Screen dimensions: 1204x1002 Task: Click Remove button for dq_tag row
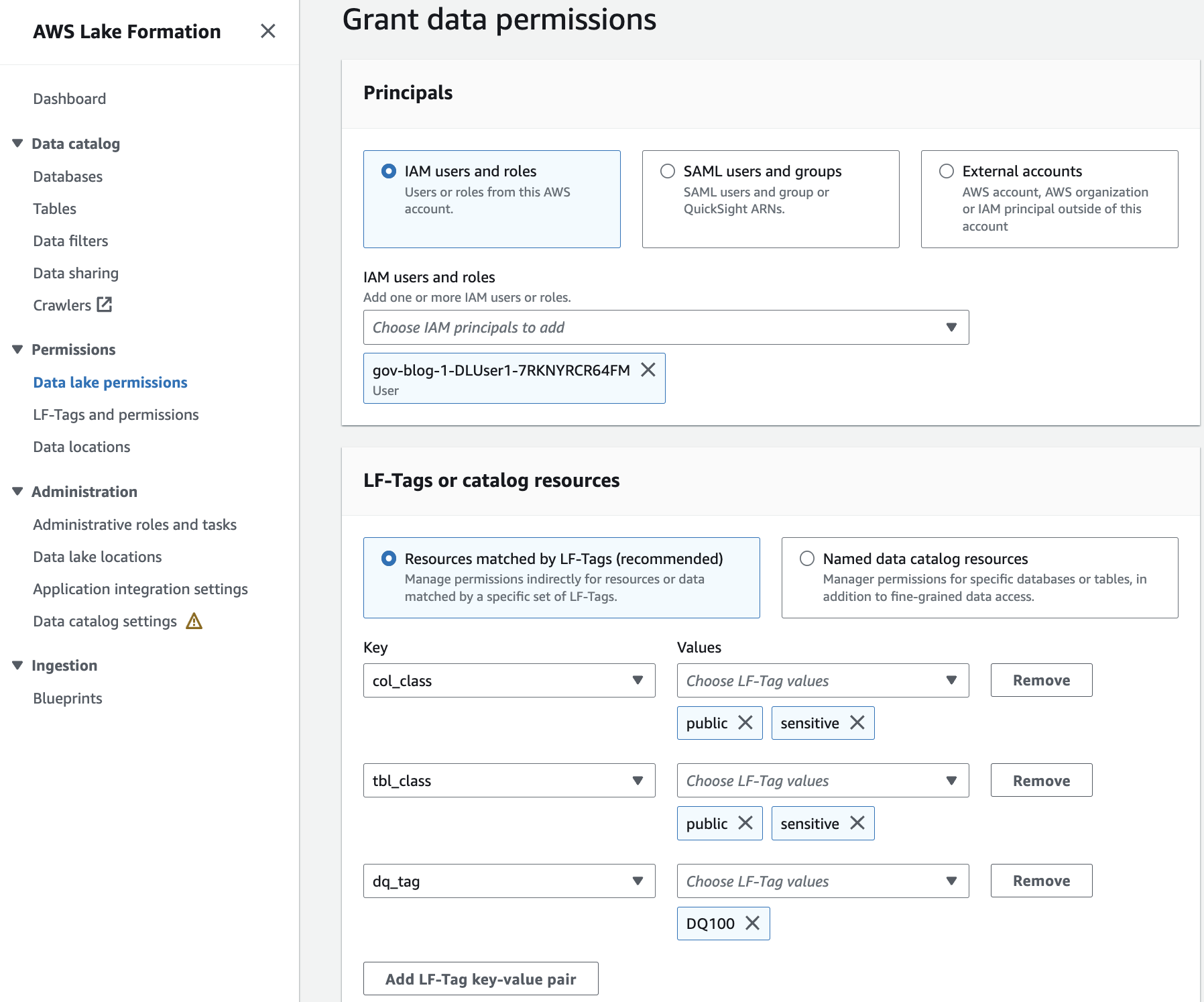click(1041, 881)
